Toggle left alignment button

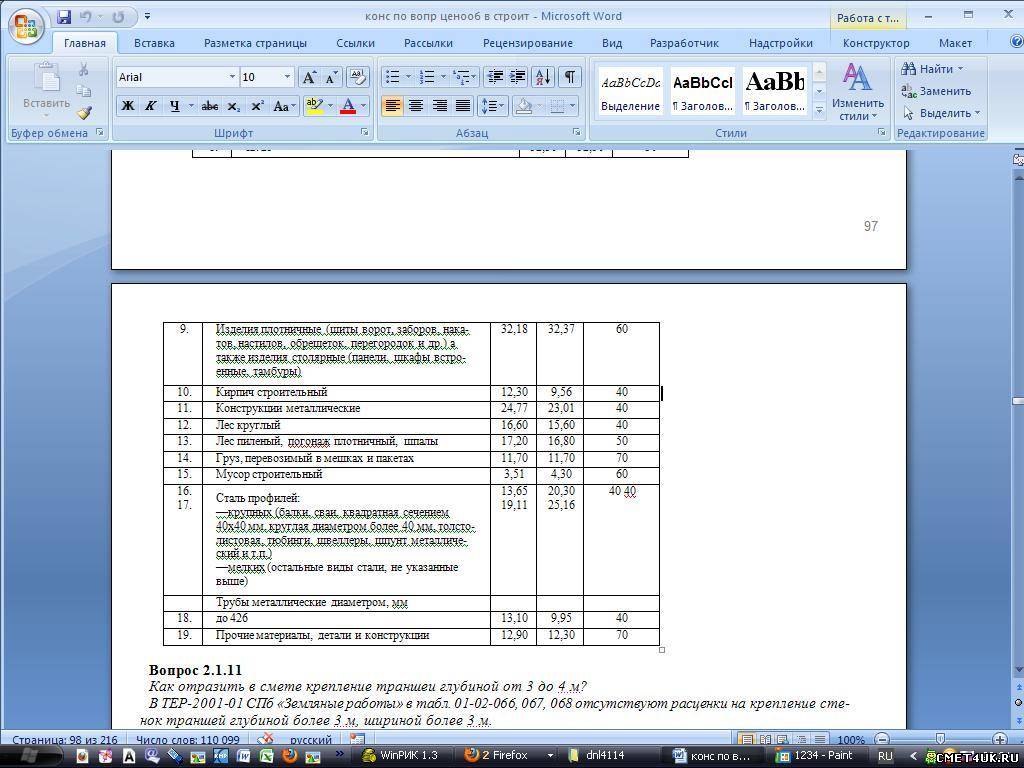coord(392,106)
